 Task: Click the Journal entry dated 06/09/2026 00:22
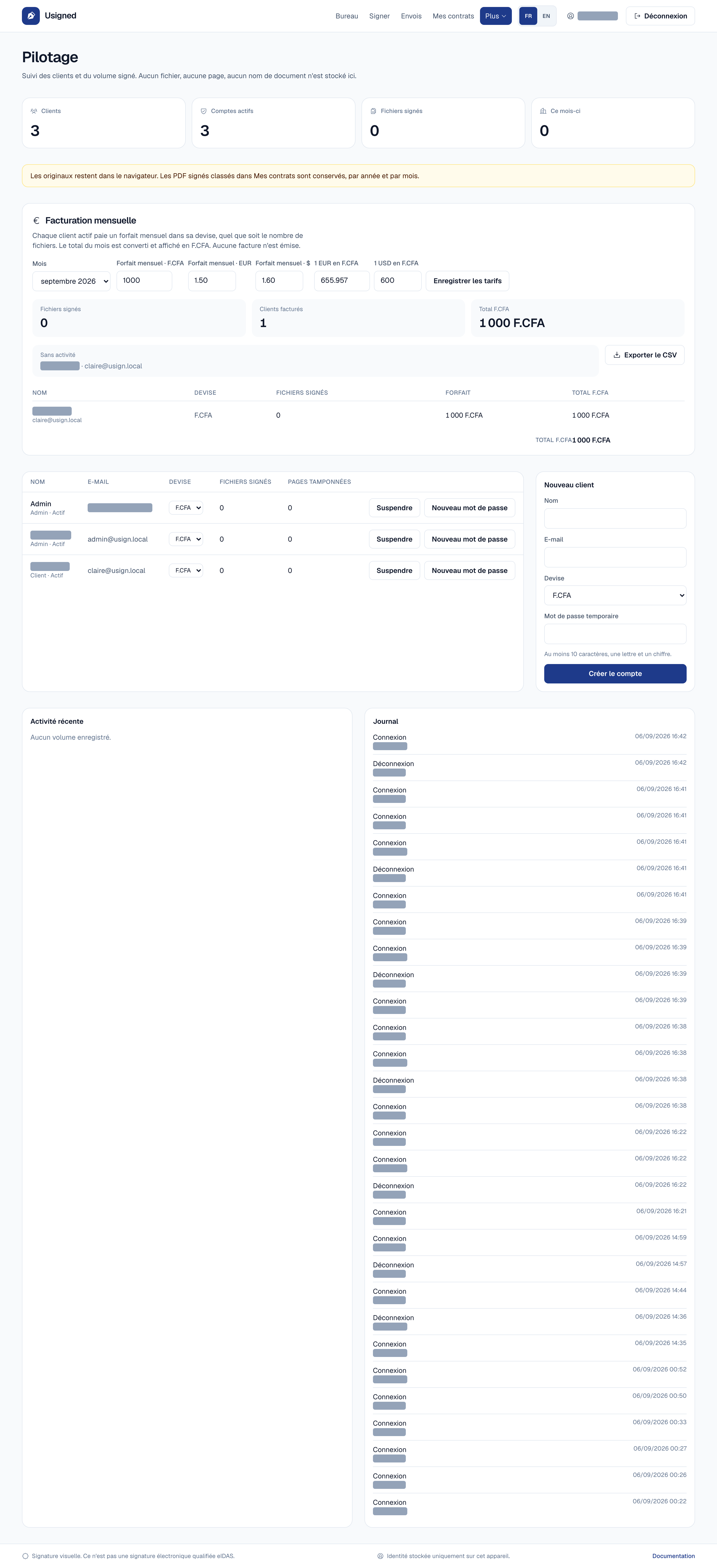(530, 1506)
